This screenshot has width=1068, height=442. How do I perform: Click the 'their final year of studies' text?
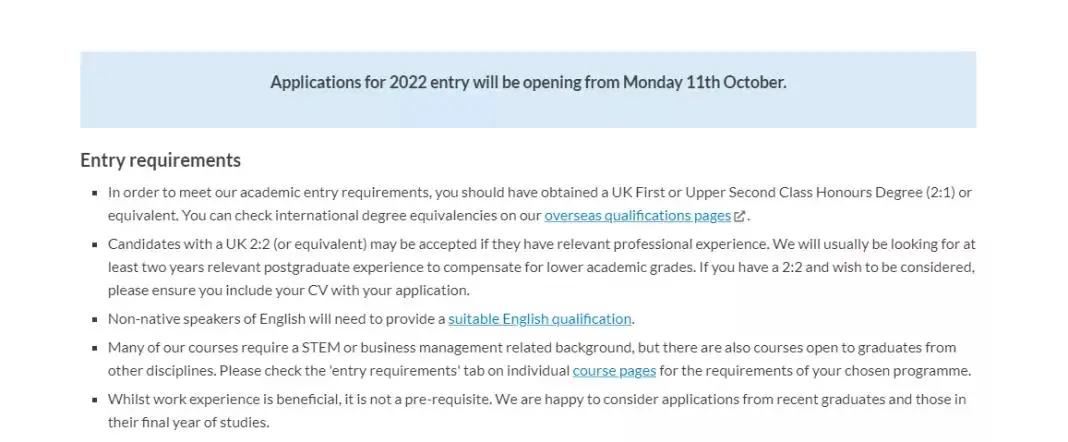pyautogui.click(x=187, y=422)
